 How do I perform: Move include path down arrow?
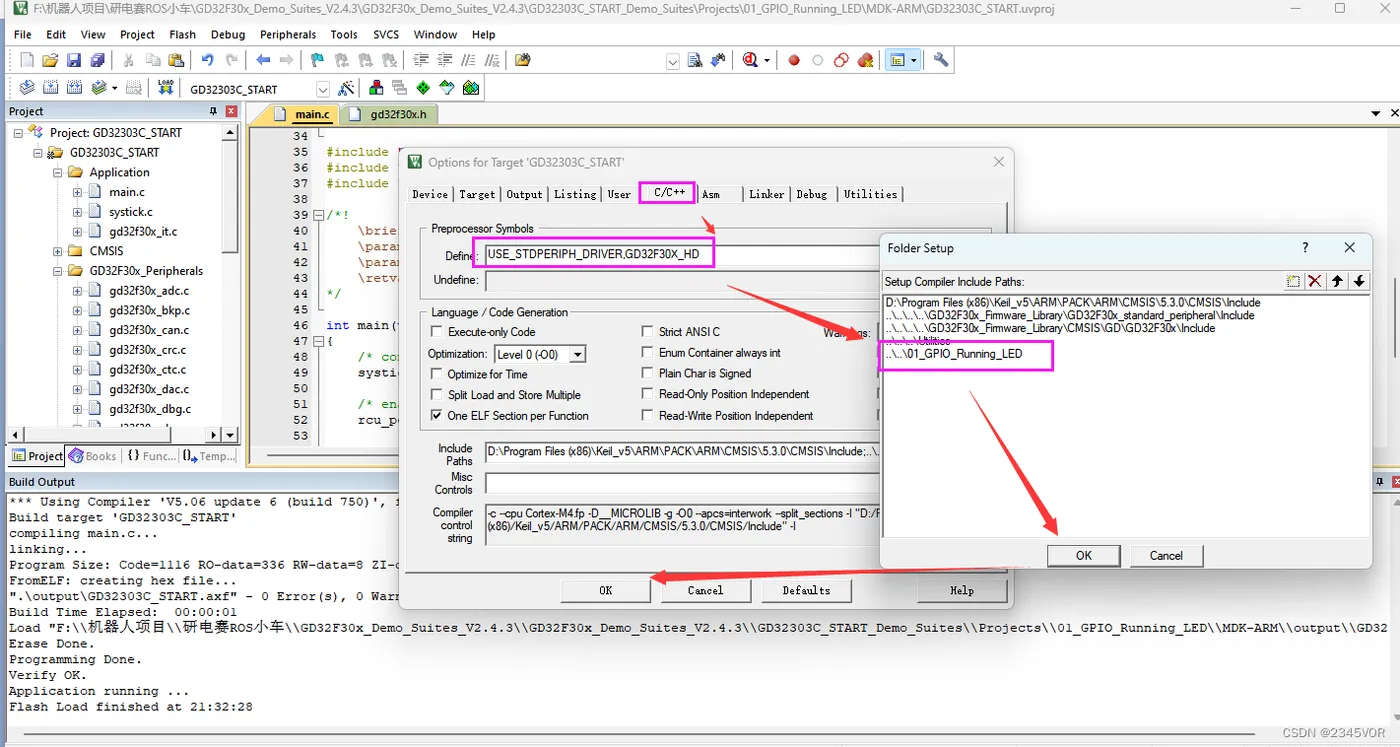pos(1359,281)
